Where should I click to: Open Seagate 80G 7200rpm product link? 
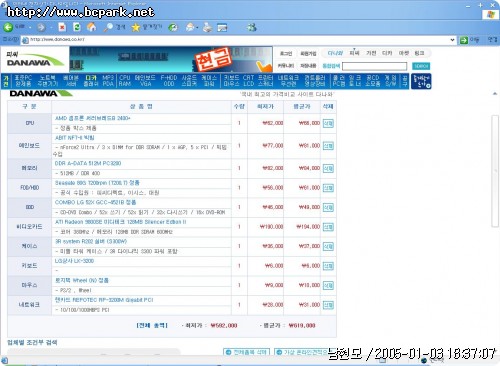click(97, 183)
